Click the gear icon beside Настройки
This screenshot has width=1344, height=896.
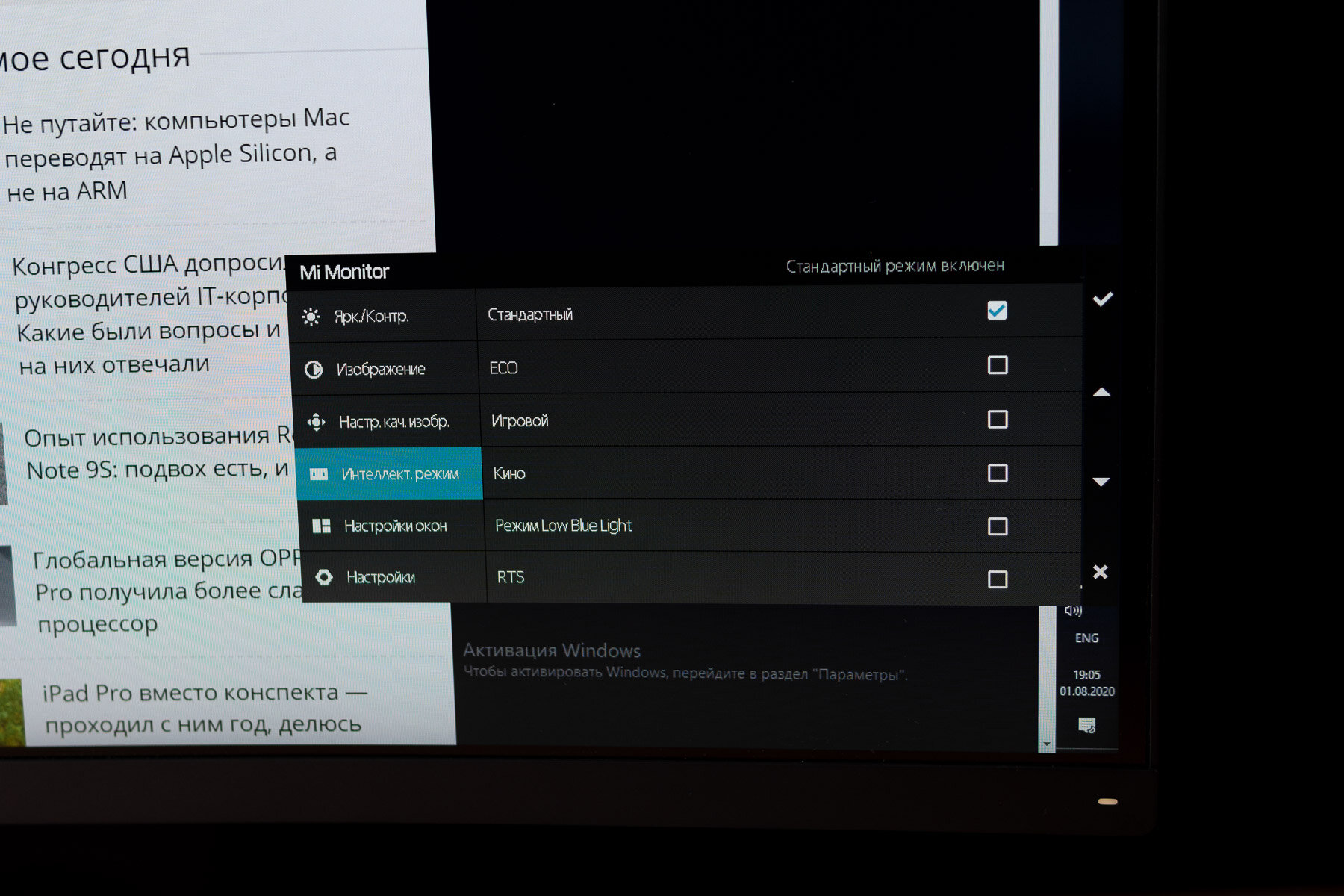coord(324,577)
